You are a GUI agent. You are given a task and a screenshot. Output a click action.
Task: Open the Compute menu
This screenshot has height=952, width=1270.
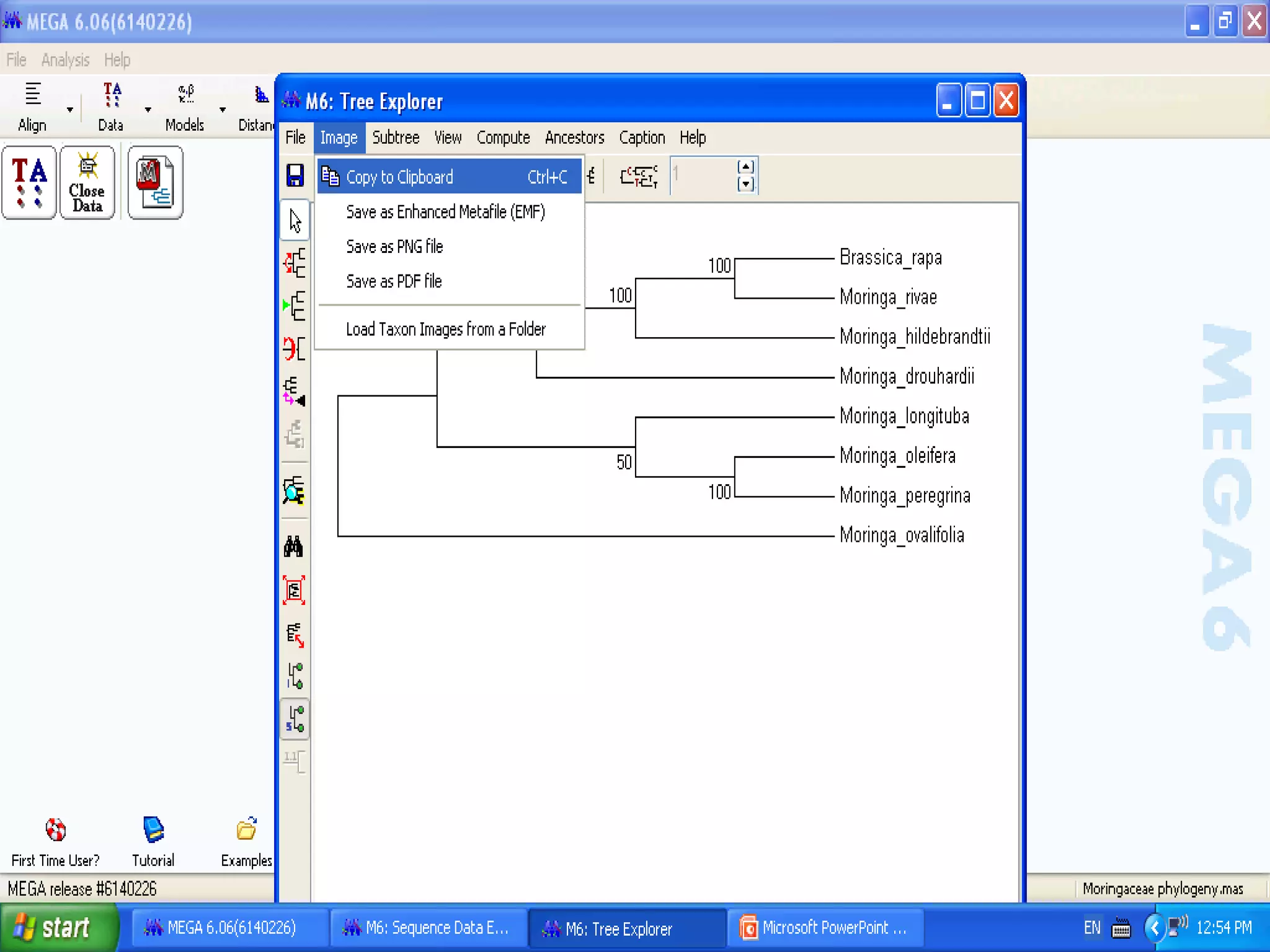(x=503, y=138)
